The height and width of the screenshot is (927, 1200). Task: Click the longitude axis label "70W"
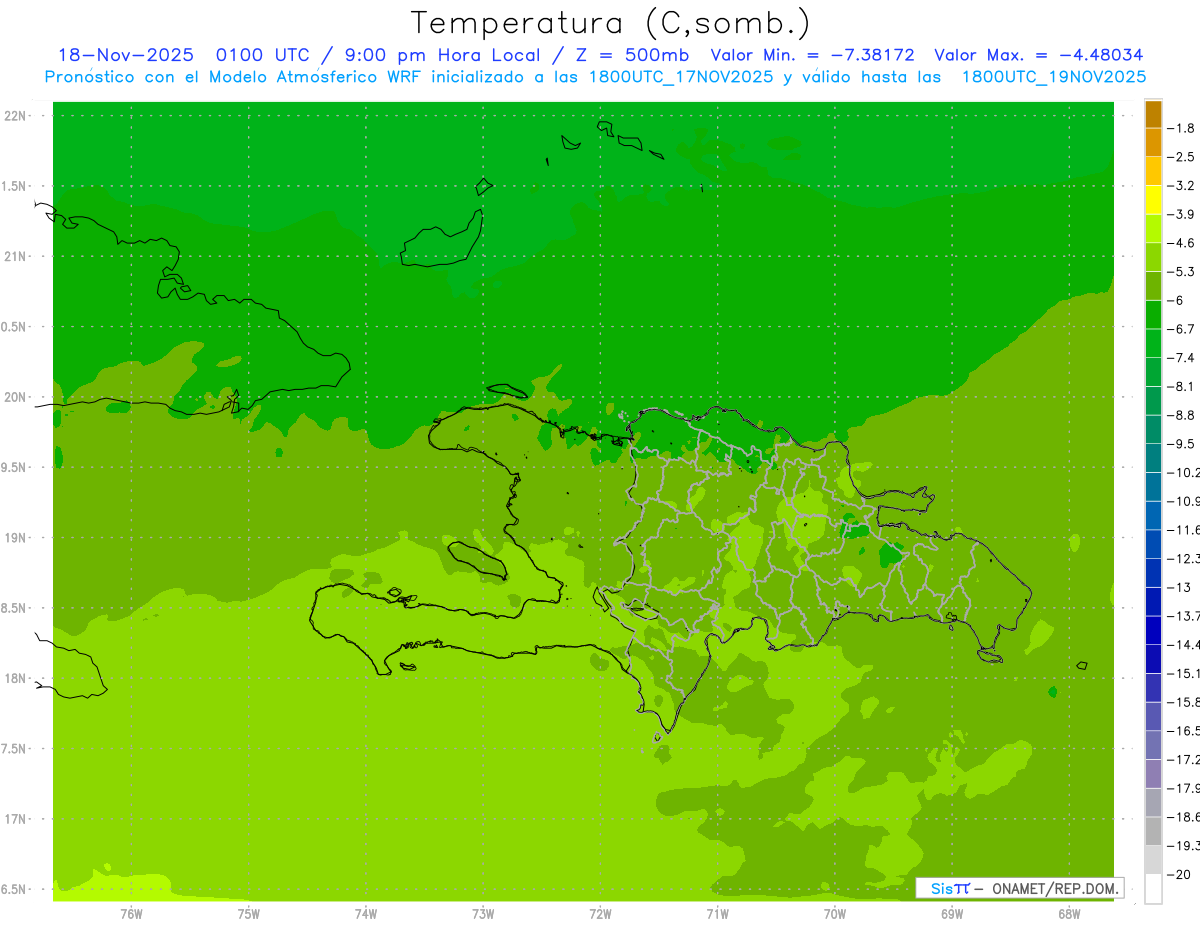(x=835, y=913)
